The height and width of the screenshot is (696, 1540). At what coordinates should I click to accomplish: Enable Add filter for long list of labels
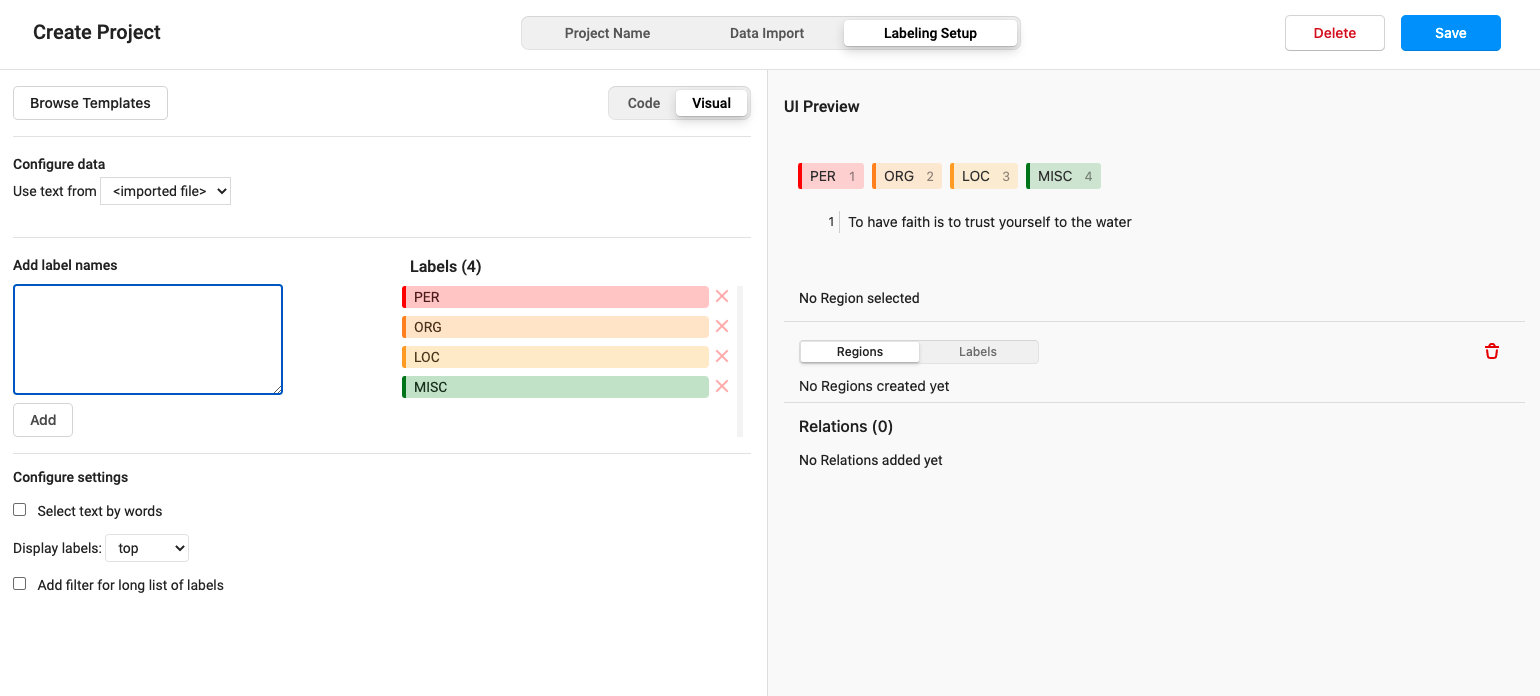(19, 584)
